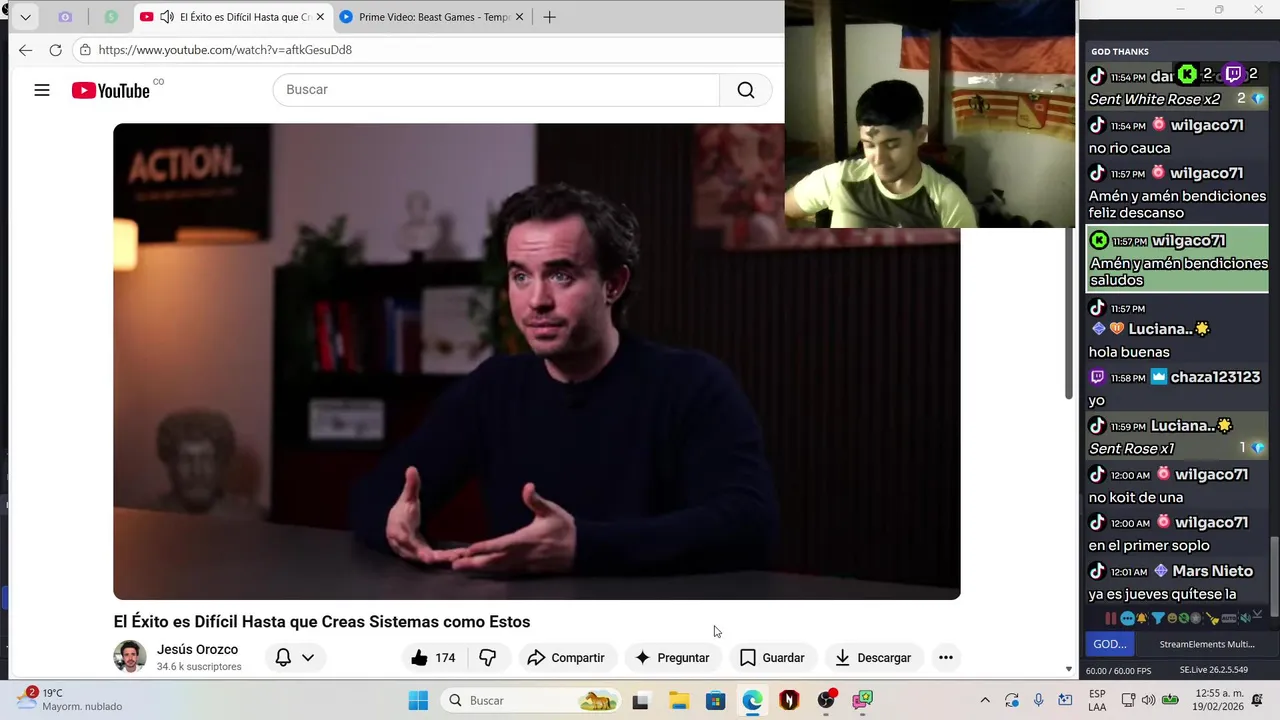1280x720 pixels.
Task: Select the browser address bar URL
Action: pyautogui.click(x=225, y=50)
